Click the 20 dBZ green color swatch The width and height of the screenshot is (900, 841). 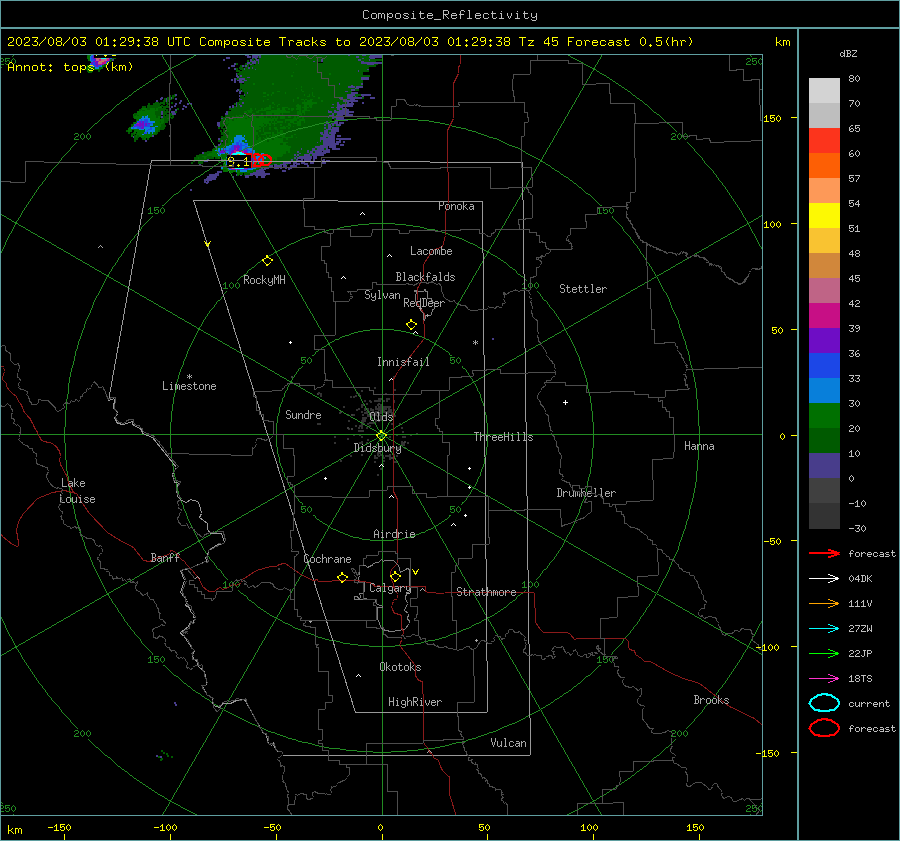824,416
